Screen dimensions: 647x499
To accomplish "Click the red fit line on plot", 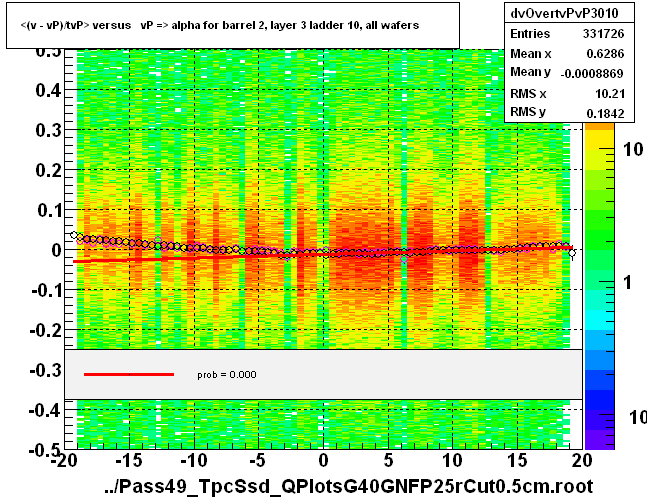I will pos(322,255).
